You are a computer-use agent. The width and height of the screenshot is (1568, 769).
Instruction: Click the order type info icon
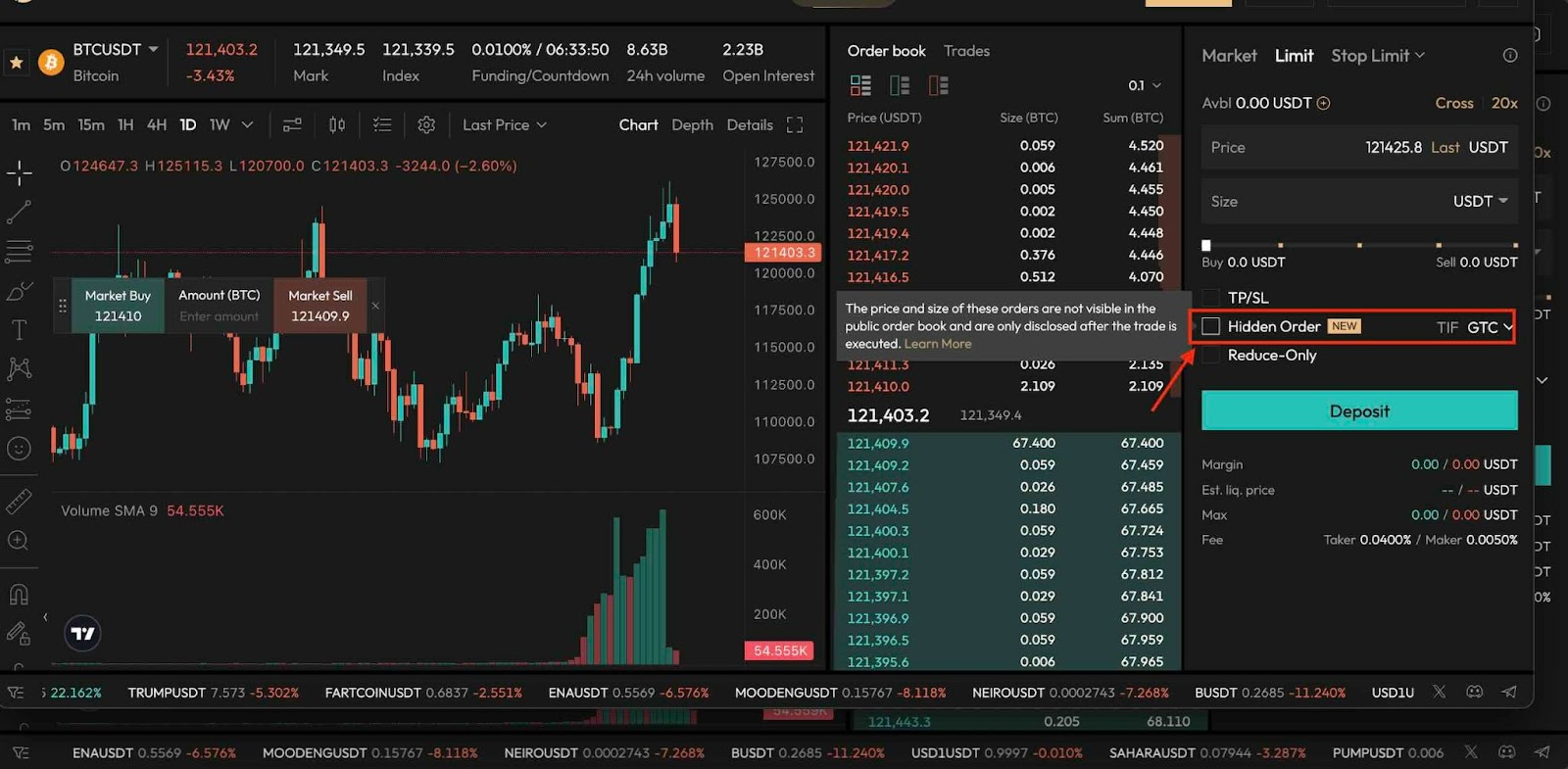click(1510, 56)
